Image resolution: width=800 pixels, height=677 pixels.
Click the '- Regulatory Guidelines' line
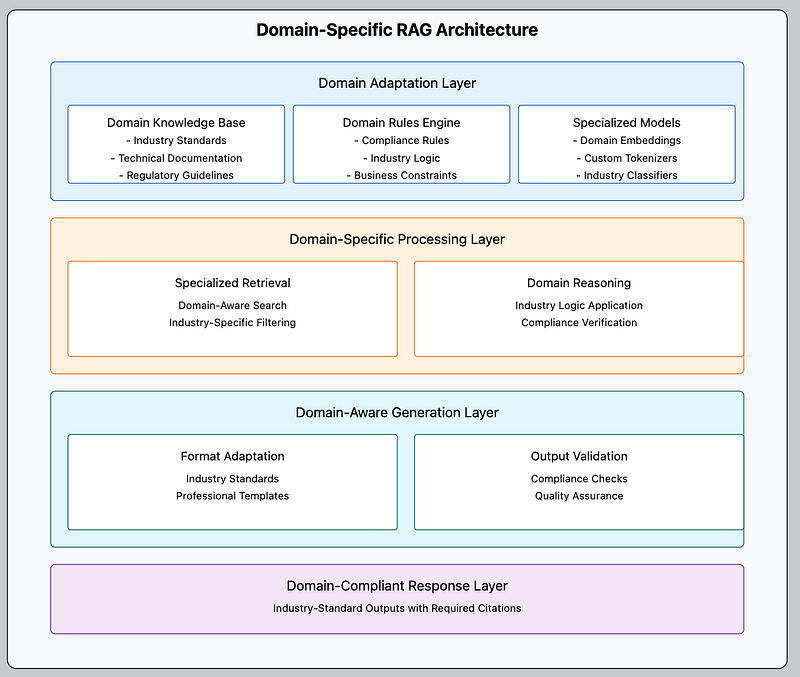click(176, 175)
